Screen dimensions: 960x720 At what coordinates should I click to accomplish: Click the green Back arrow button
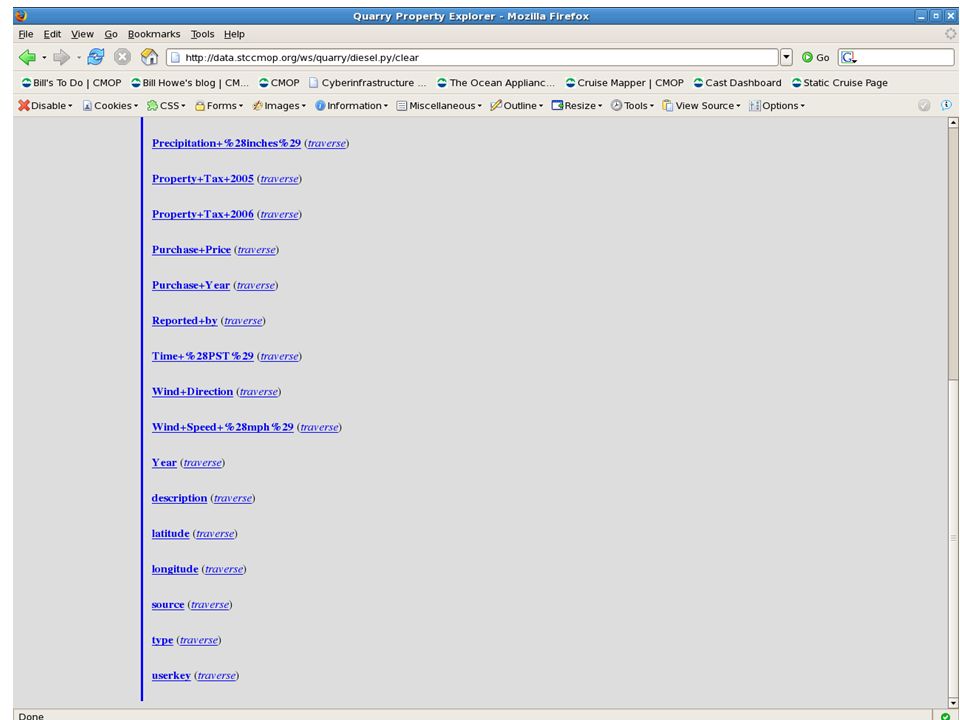point(27,58)
